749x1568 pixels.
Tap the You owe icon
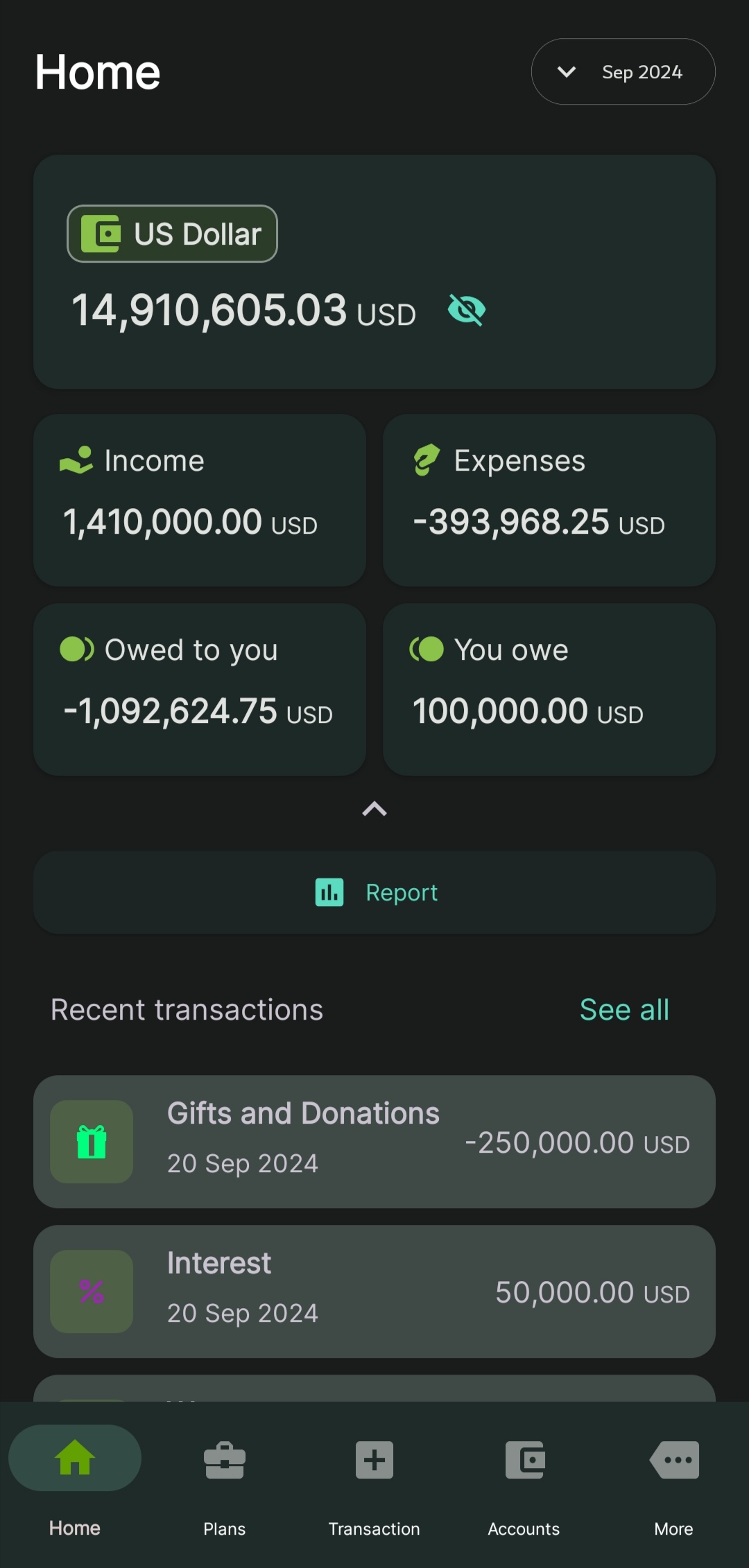[x=427, y=650]
